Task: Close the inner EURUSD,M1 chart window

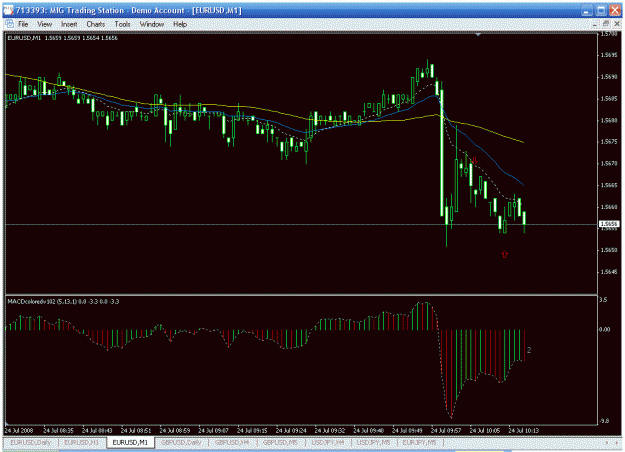Action: pyautogui.click(x=616, y=24)
